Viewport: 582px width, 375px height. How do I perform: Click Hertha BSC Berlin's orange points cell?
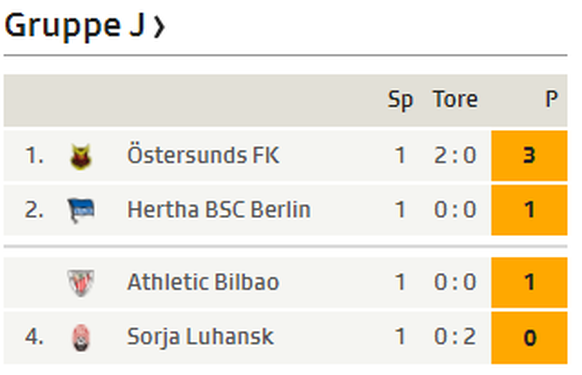[529, 210]
